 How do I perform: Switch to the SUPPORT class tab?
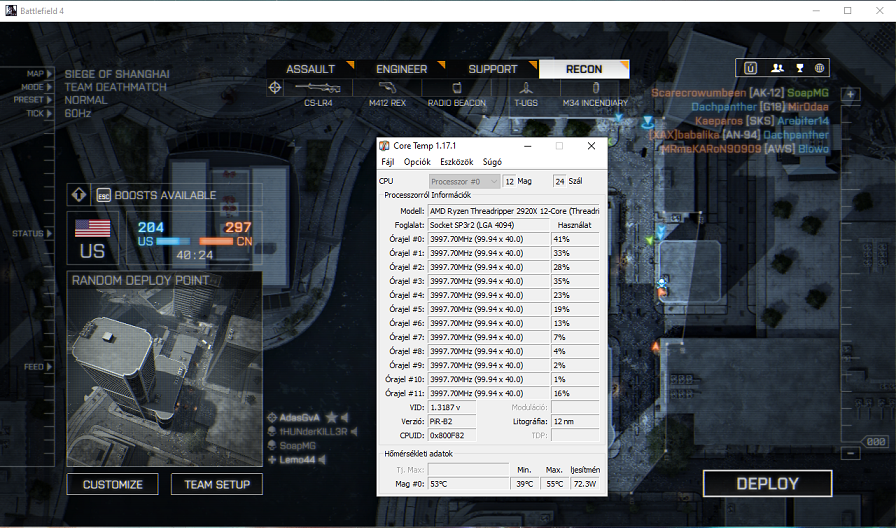point(493,69)
